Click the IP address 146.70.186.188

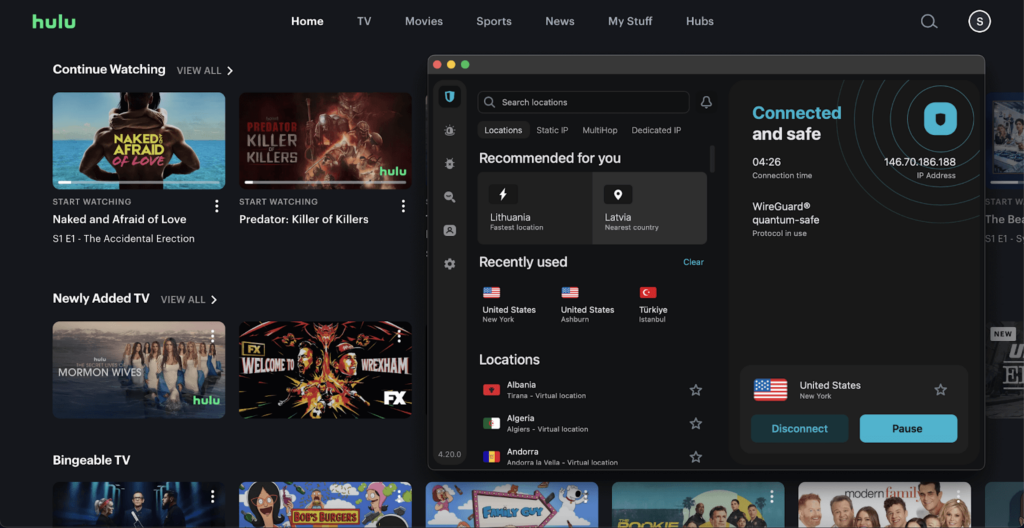click(920, 162)
